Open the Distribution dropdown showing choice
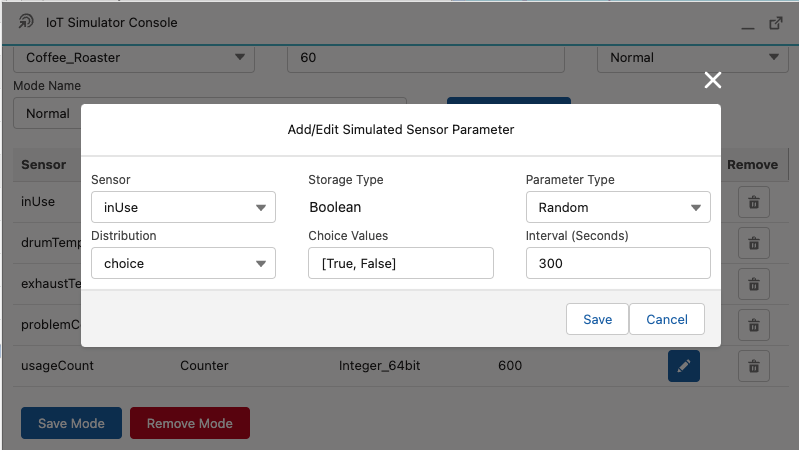 pyautogui.click(x=183, y=263)
